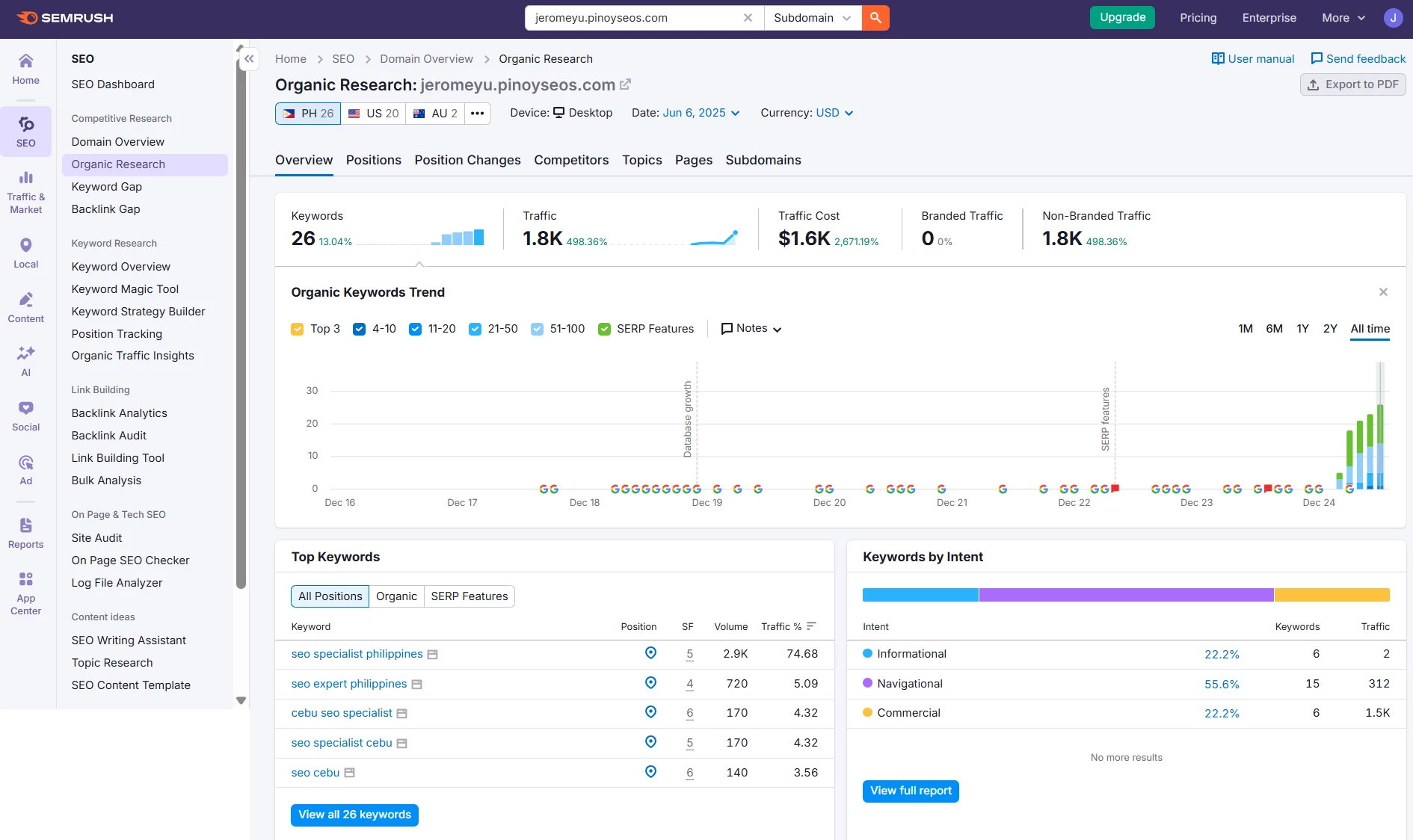Open the Pricing link
The height and width of the screenshot is (840, 1413).
[1198, 18]
